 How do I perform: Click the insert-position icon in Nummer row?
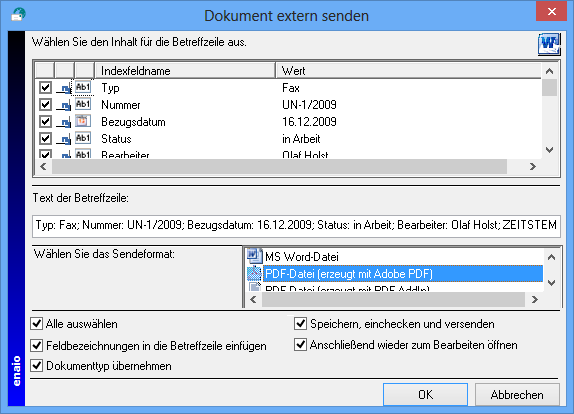click(x=64, y=105)
